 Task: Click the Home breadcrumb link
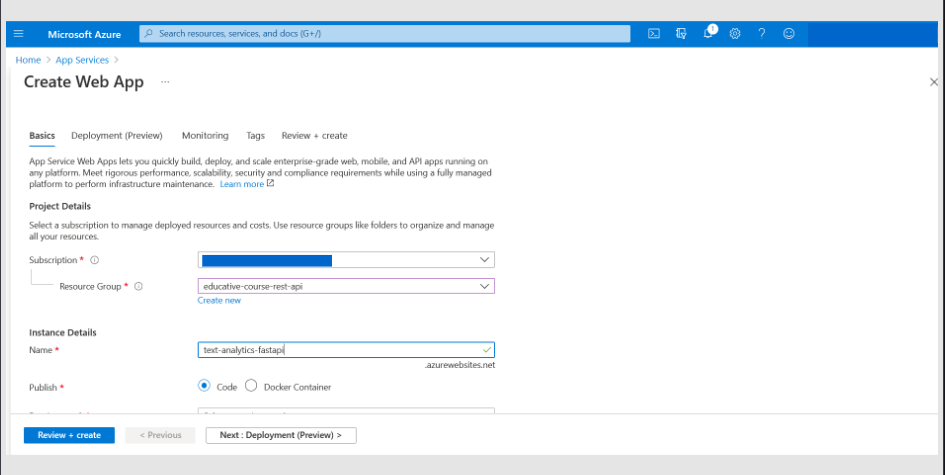28,60
